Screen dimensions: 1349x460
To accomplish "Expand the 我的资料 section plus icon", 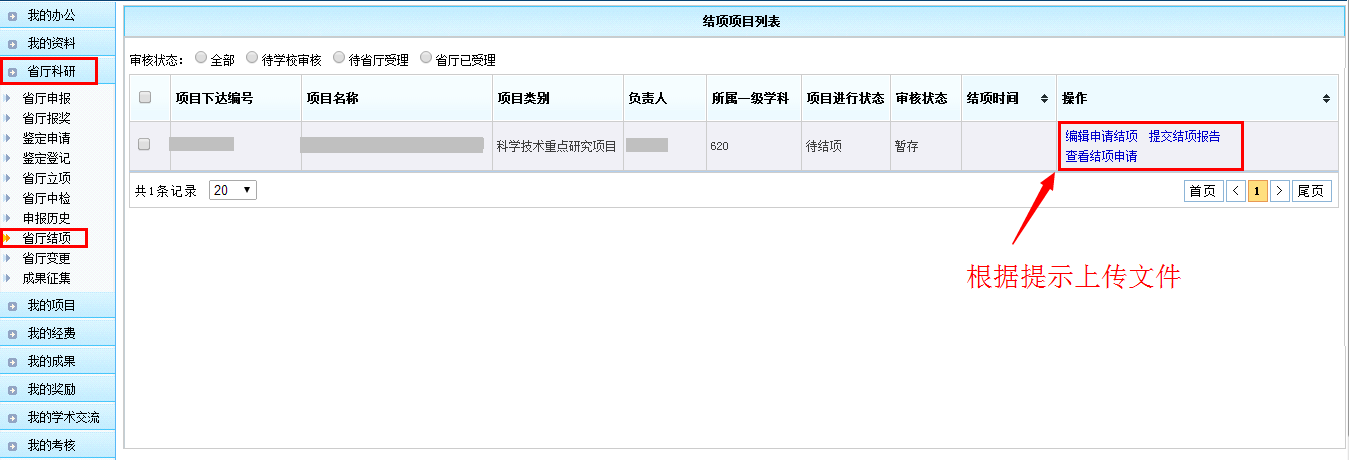I will [x=13, y=44].
